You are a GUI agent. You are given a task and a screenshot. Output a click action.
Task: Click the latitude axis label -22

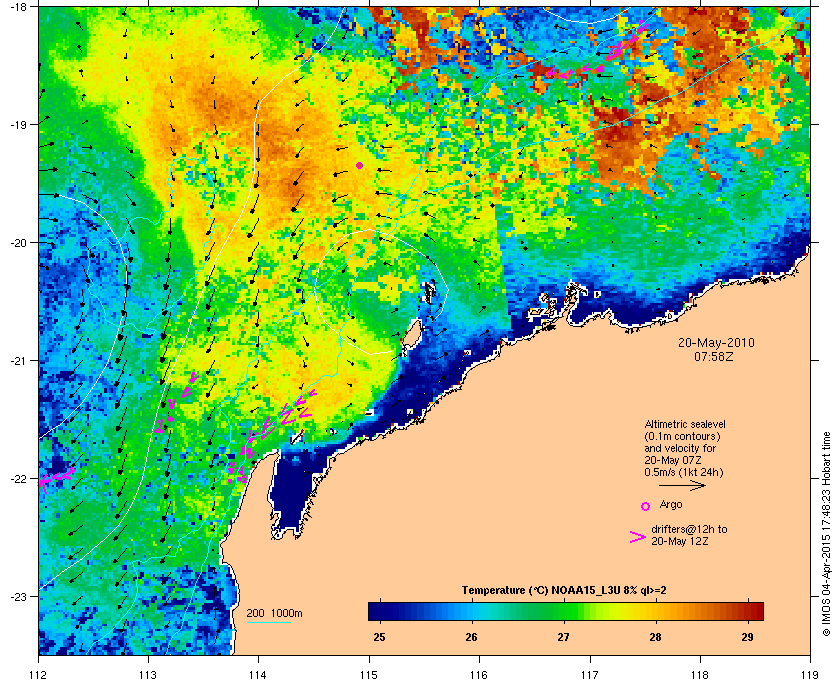(x=18, y=479)
